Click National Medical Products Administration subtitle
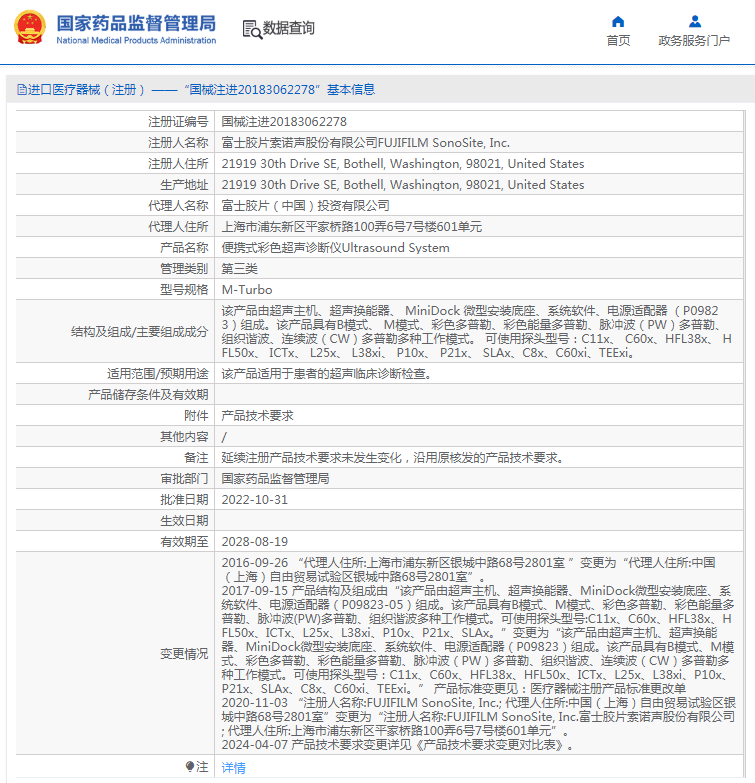 click(136, 40)
